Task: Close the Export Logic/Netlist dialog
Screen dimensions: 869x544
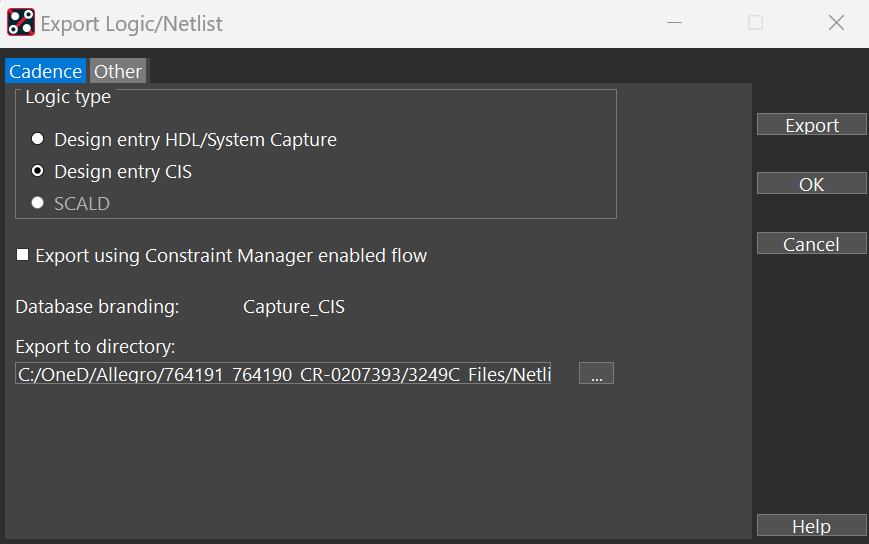Action: pyautogui.click(x=836, y=22)
